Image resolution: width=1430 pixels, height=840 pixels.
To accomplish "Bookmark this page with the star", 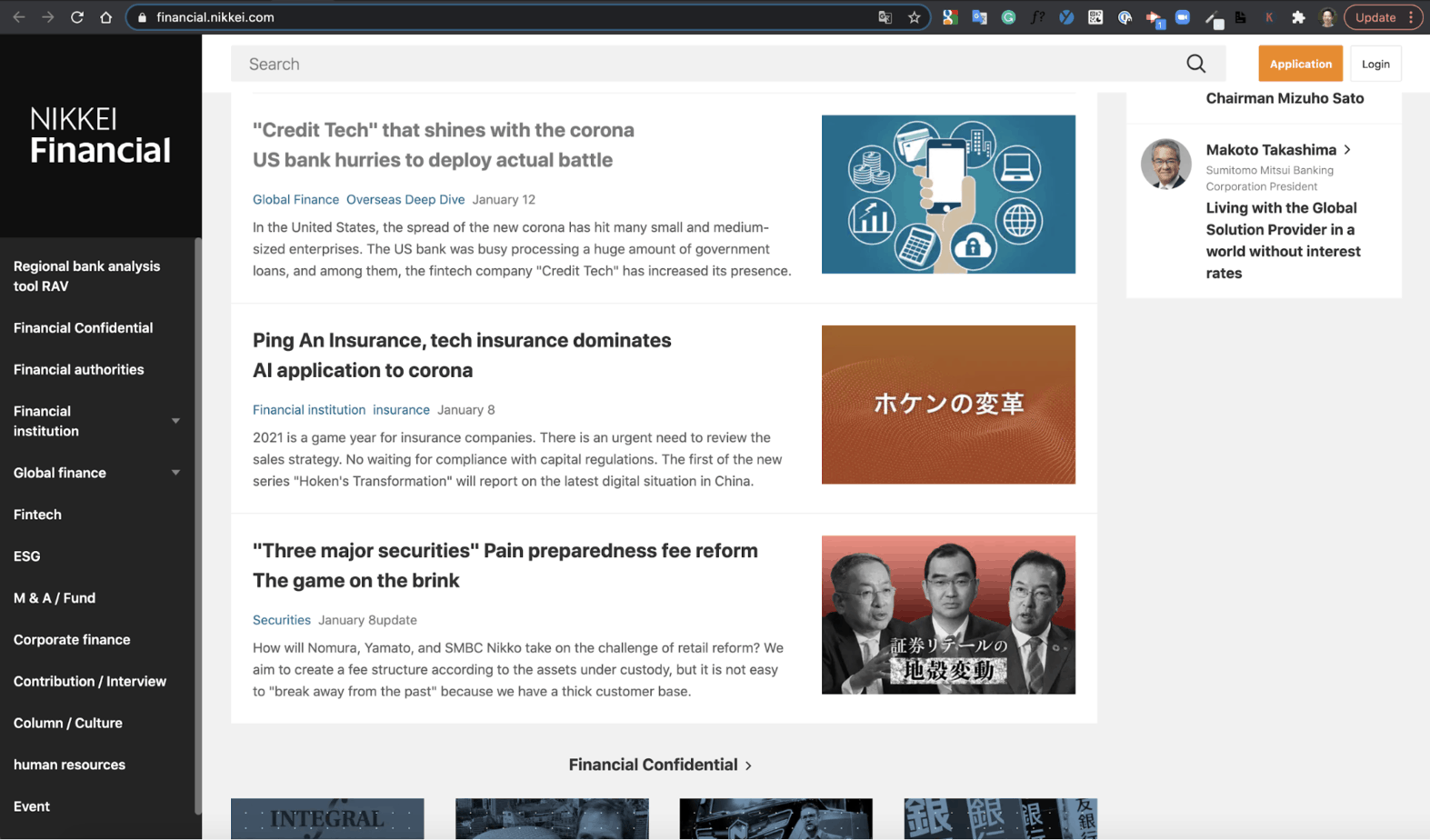I will 914,17.
